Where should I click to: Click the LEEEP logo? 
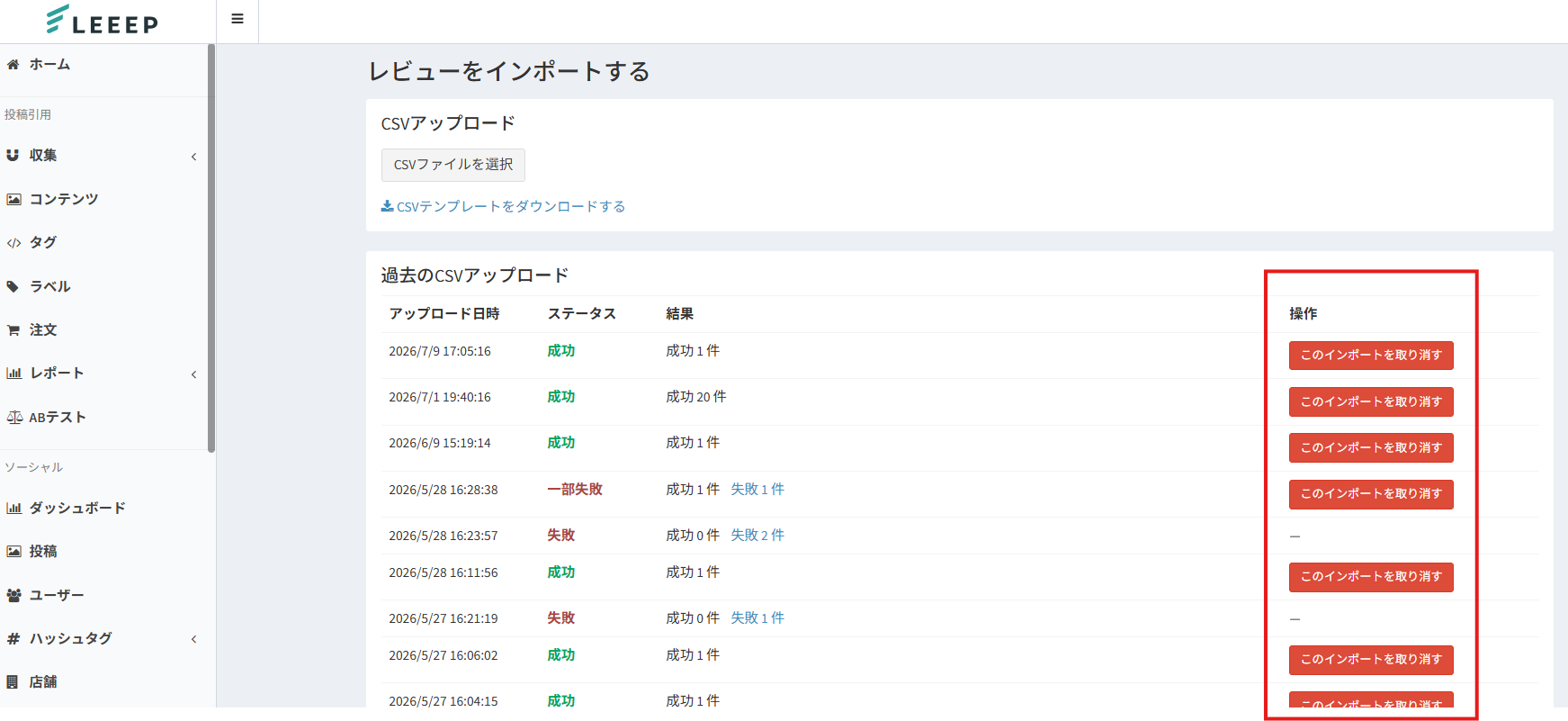pyautogui.click(x=102, y=20)
